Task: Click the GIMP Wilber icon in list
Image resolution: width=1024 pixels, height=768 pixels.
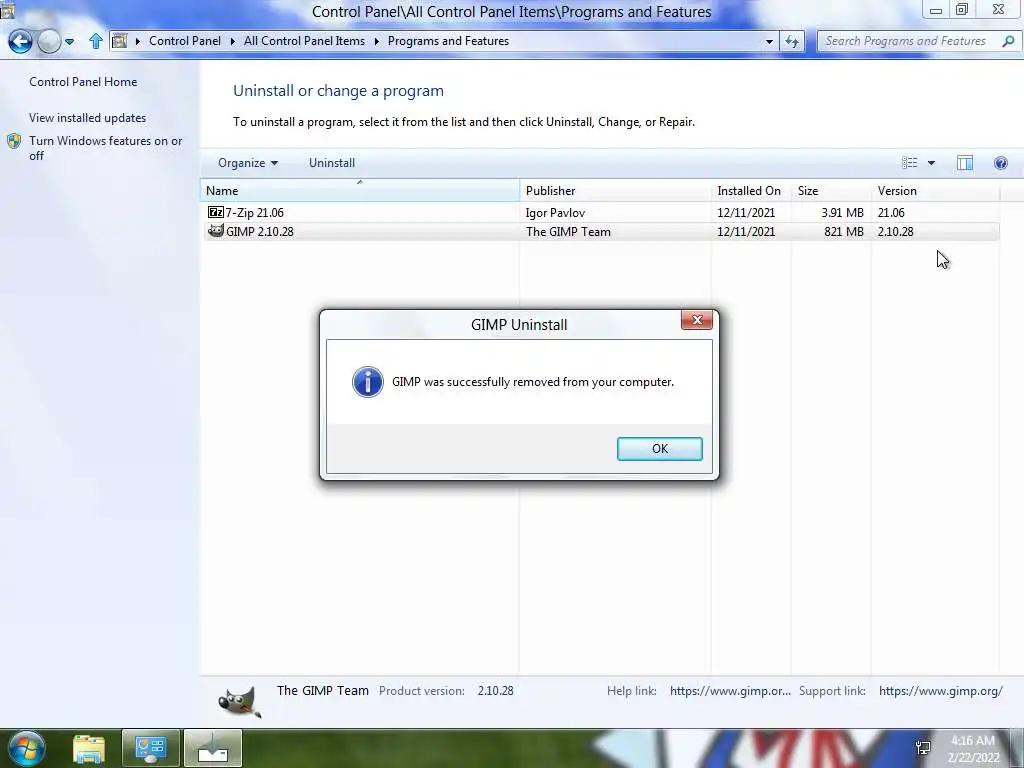Action: pos(216,231)
